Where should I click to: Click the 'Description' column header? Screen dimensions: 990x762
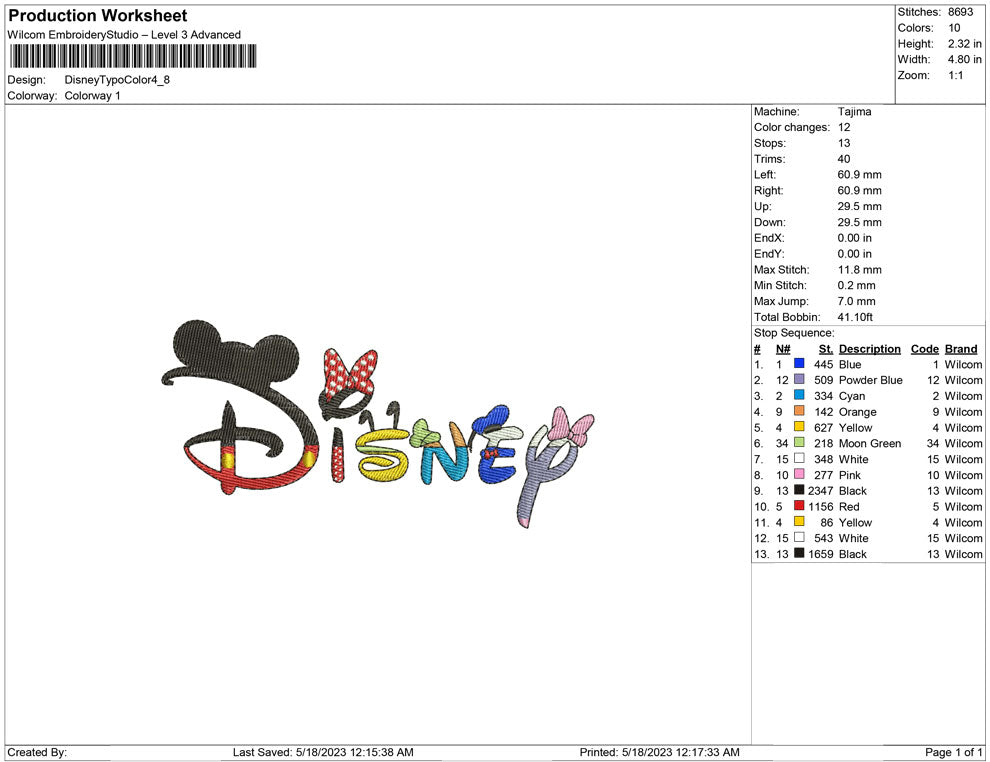(x=869, y=348)
